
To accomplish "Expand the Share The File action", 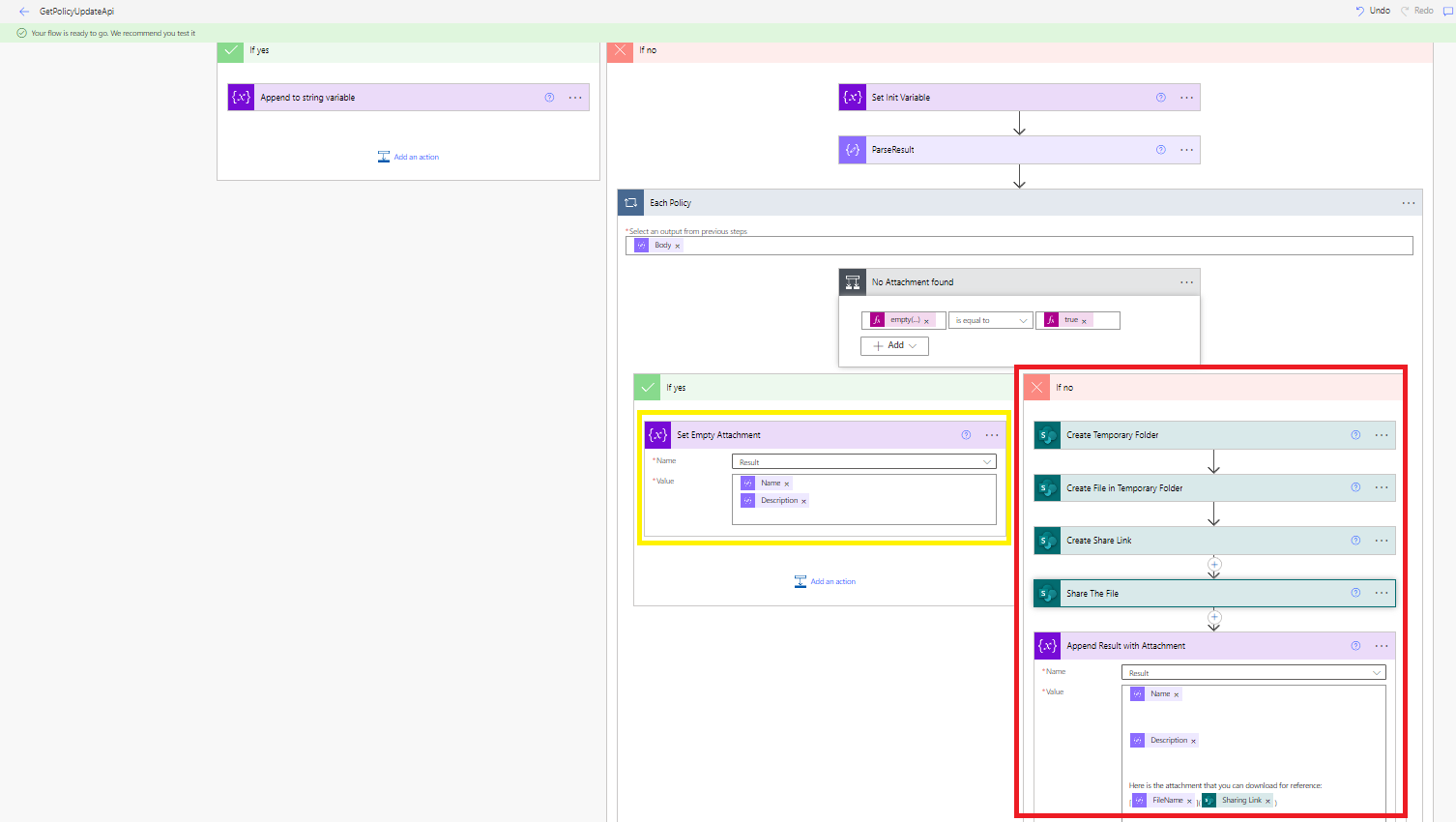I will [x=1214, y=594].
